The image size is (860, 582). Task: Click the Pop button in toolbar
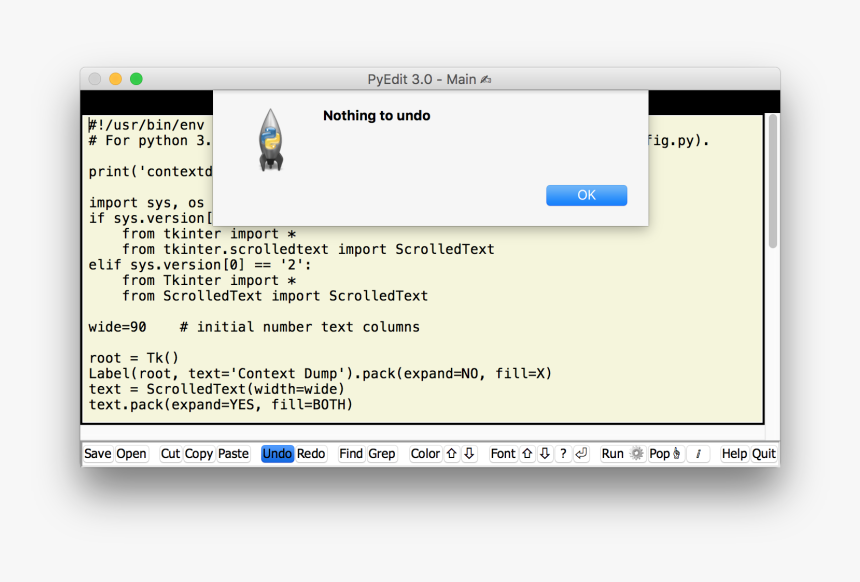click(659, 454)
